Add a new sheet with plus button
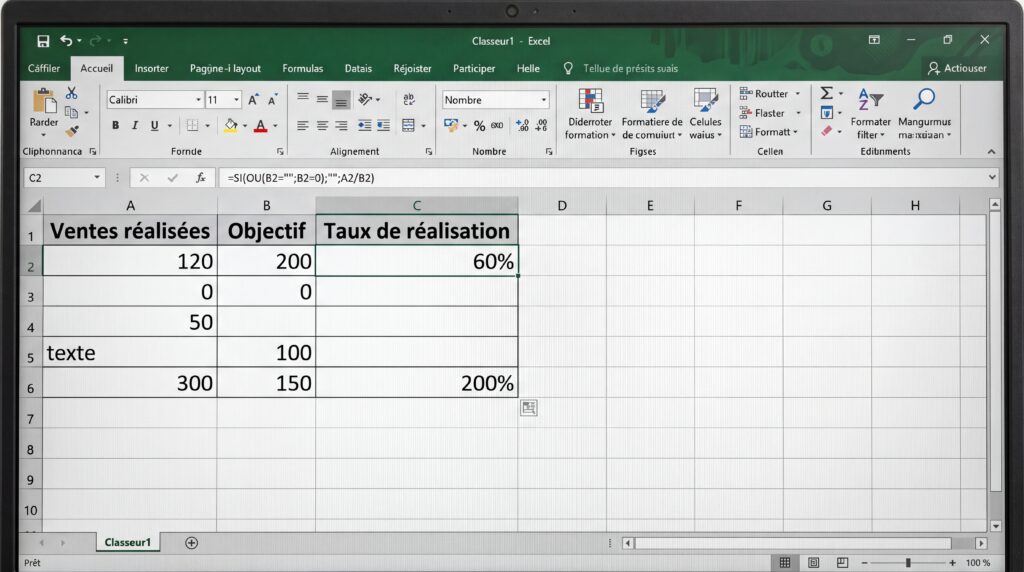The height and width of the screenshot is (572, 1024). pos(191,543)
